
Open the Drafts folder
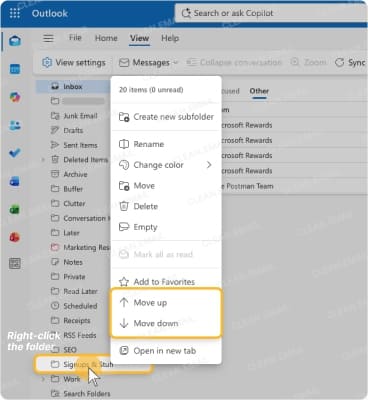click(73, 130)
